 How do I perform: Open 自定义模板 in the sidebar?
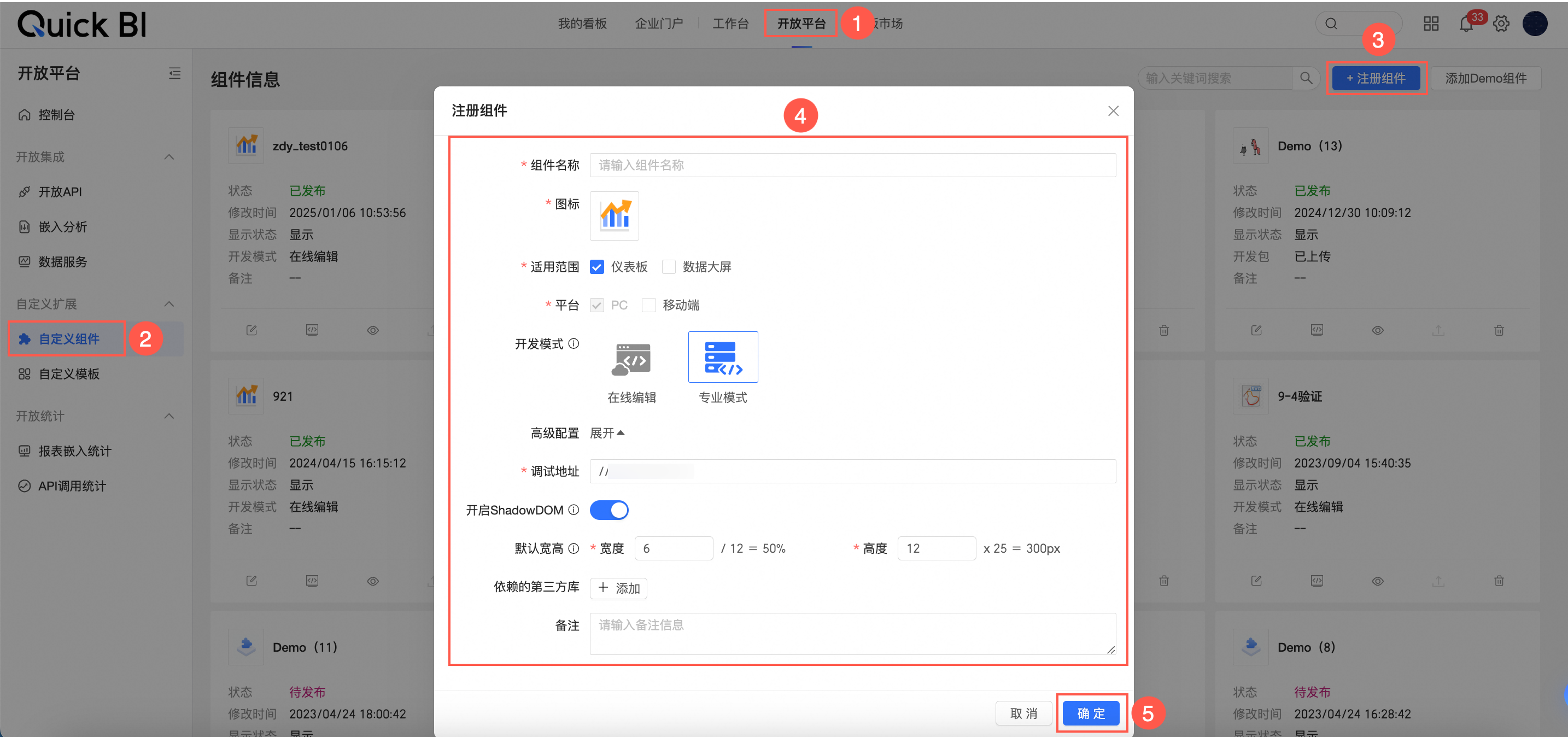click(69, 375)
